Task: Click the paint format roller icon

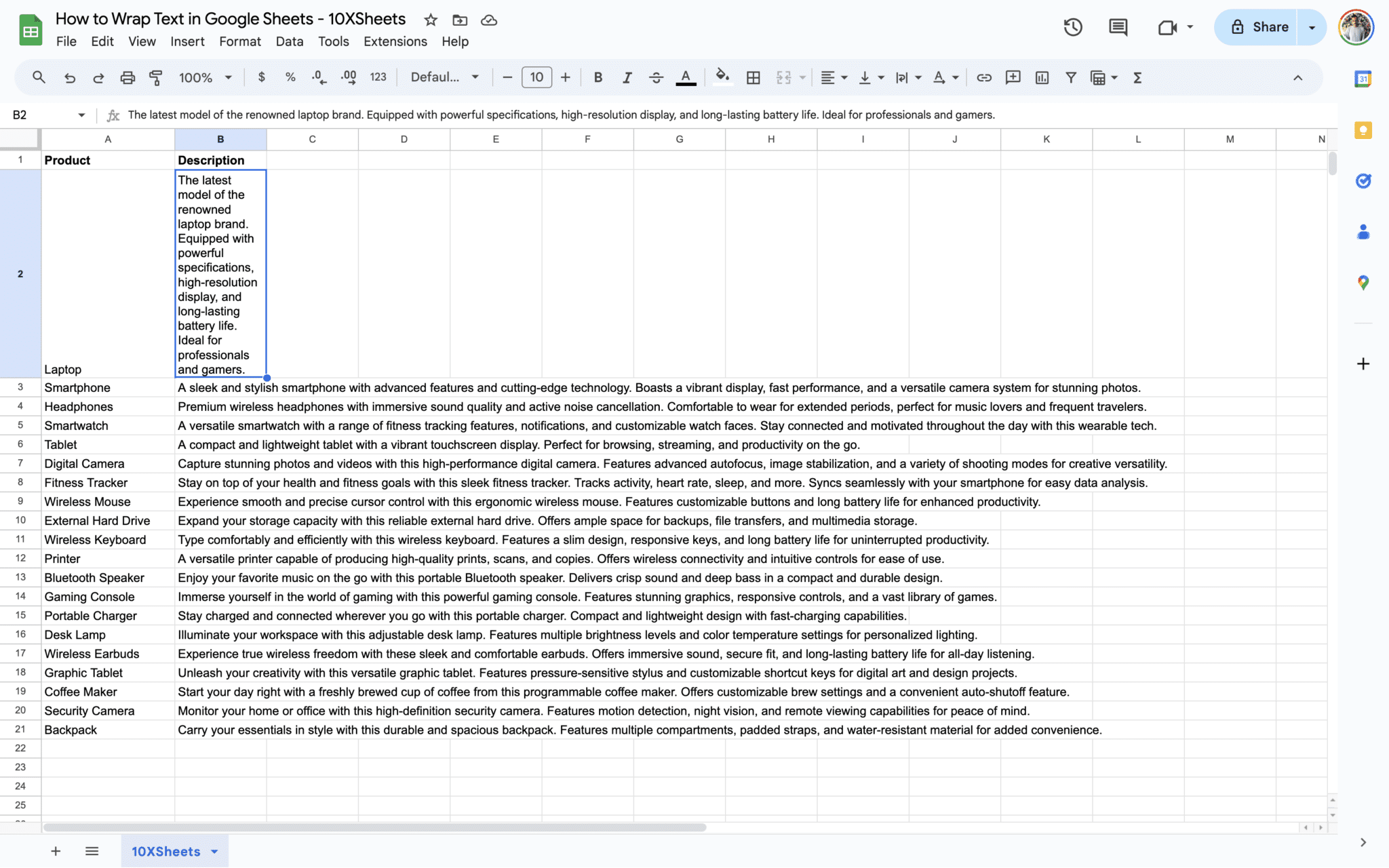Action: 155,77
